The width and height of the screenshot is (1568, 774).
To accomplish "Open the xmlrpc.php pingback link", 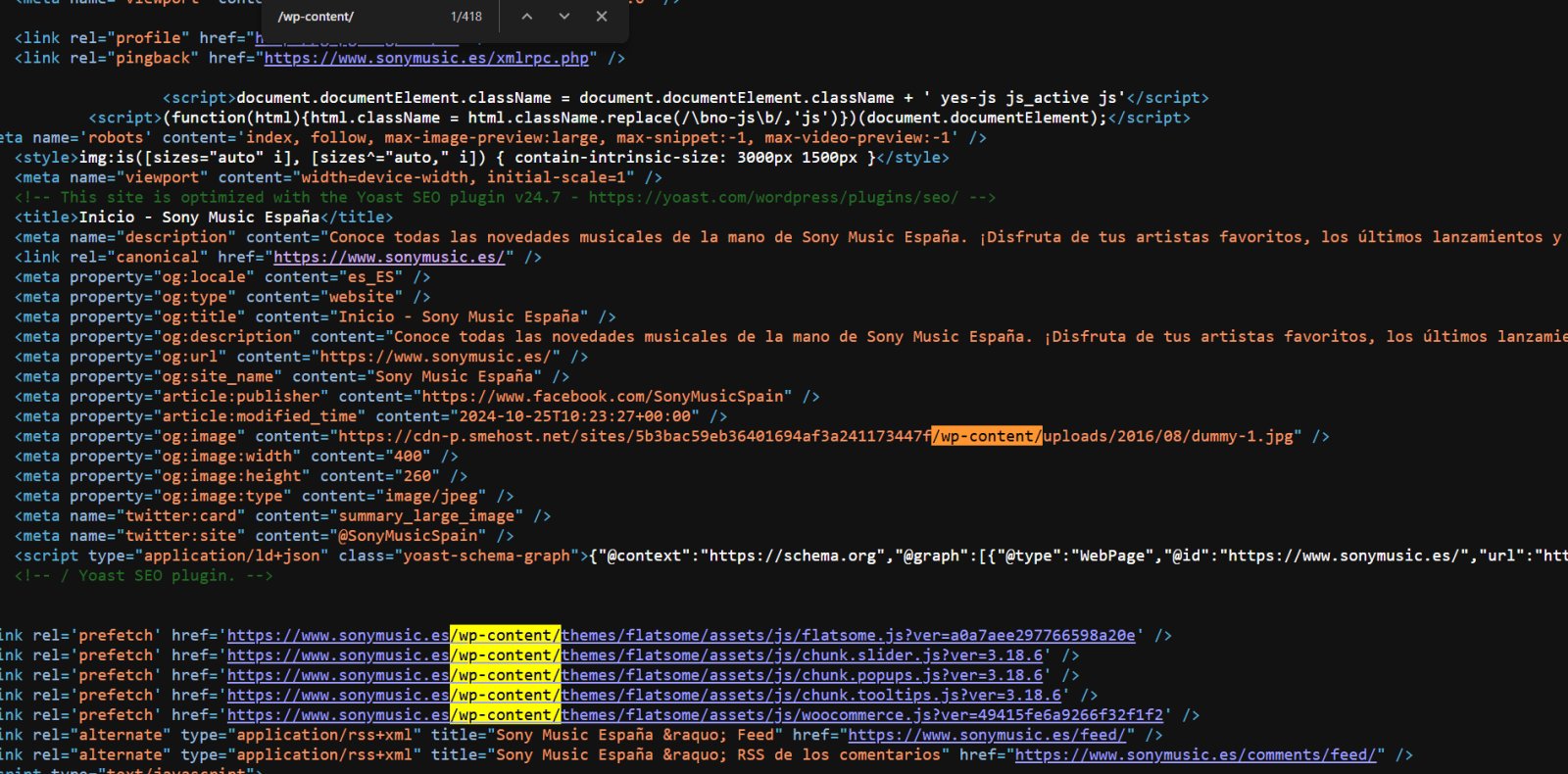I will click(426, 59).
